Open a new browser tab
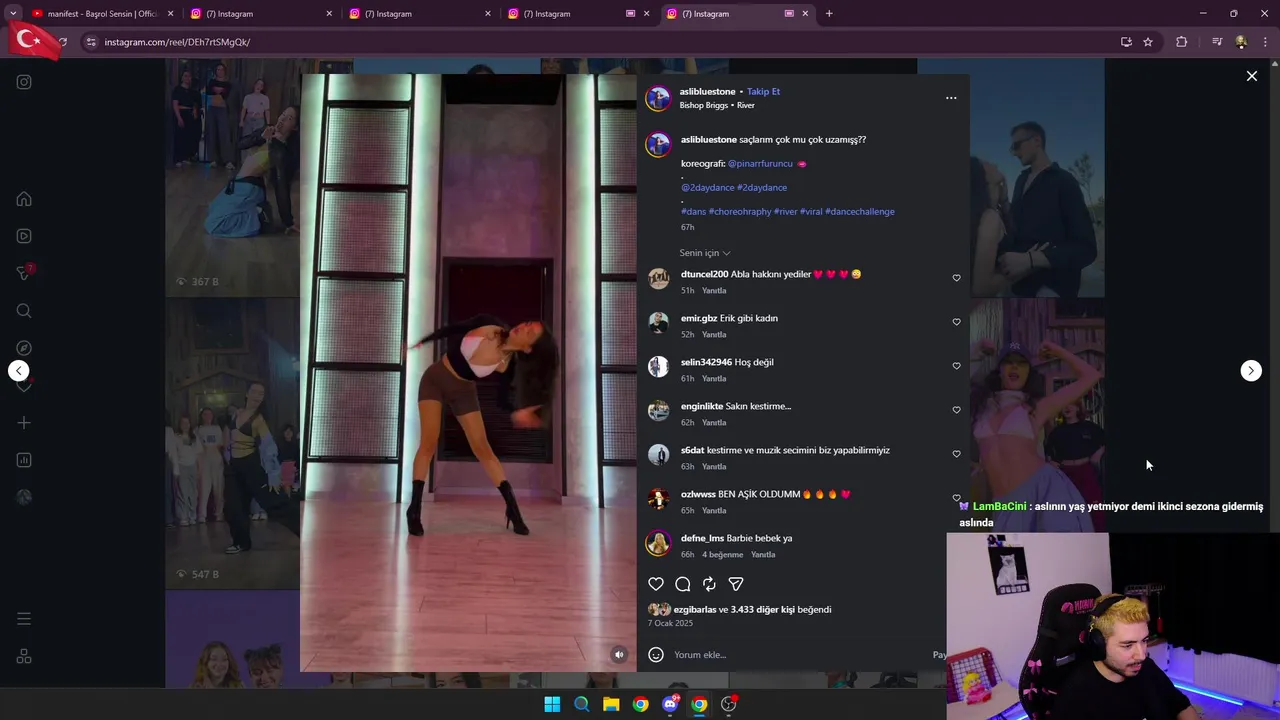Image resolution: width=1280 pixels, height=720 pixels. point(829,14)
